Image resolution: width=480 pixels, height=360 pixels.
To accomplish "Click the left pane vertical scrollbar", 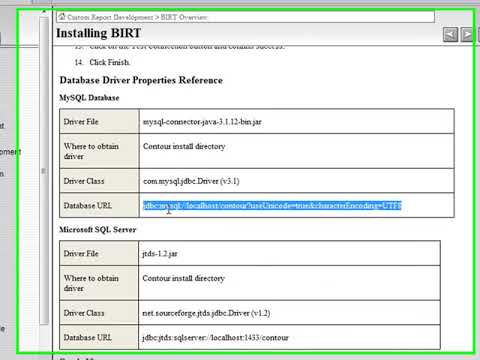I will click(x=44, y=170).
